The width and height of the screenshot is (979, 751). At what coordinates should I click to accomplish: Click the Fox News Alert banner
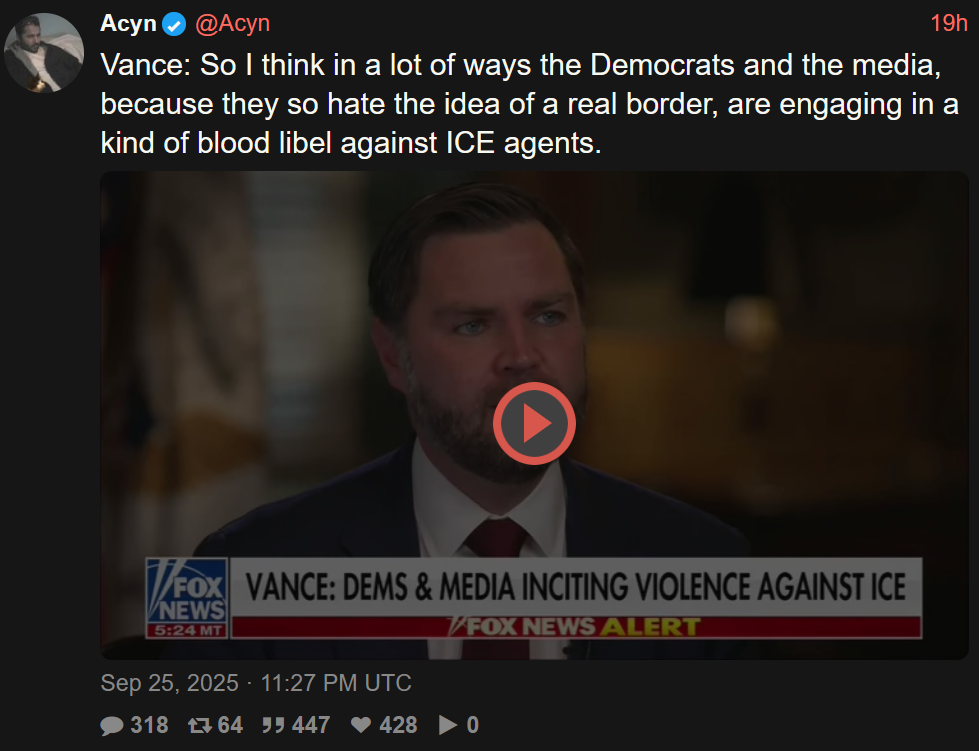coord(575,628)
